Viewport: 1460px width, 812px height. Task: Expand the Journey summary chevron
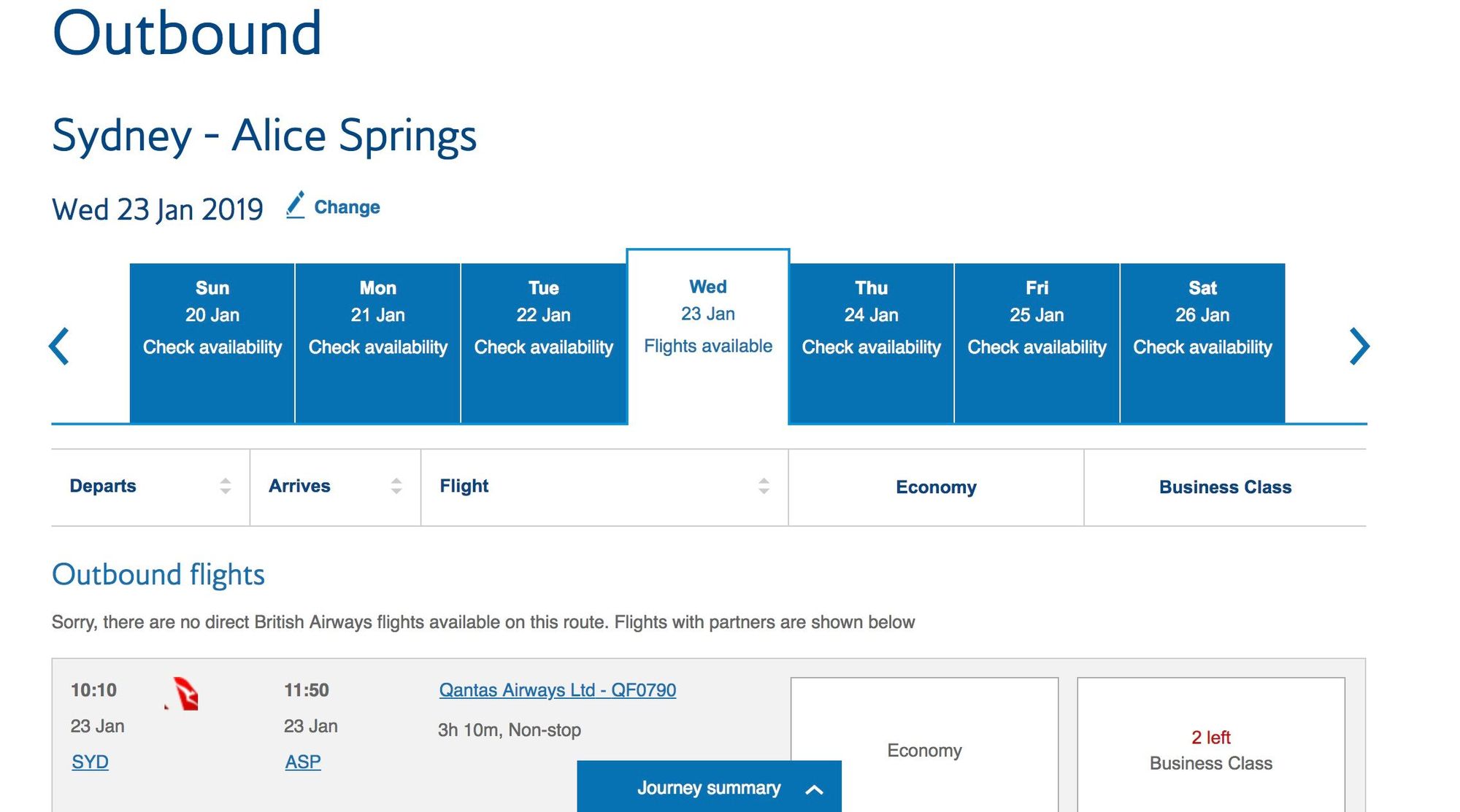point(815,789)
